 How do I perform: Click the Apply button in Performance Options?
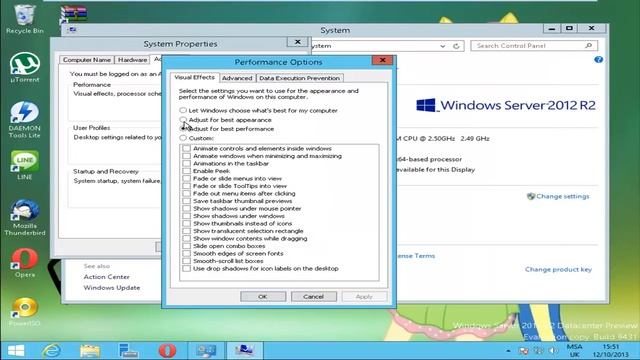click(364, 297)
